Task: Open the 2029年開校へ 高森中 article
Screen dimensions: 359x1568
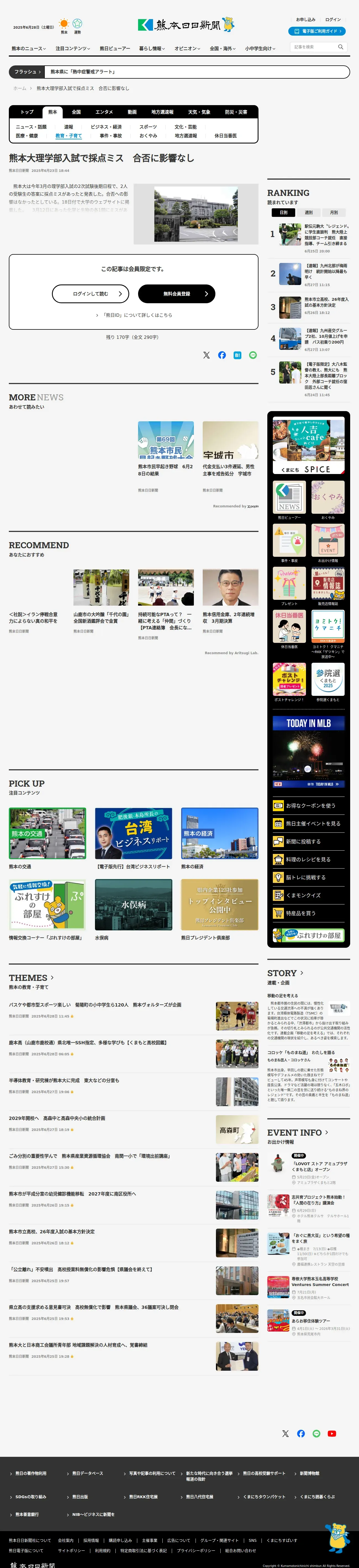Action: point(57,1118)
